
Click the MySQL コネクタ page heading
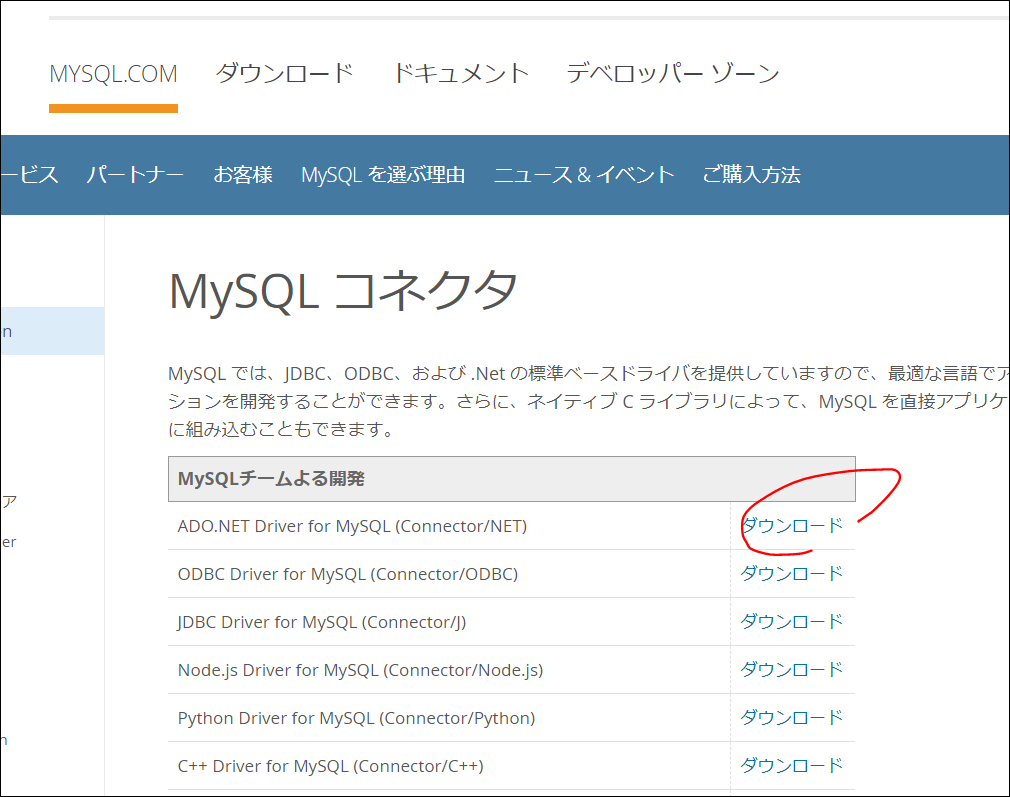point(343,291)
